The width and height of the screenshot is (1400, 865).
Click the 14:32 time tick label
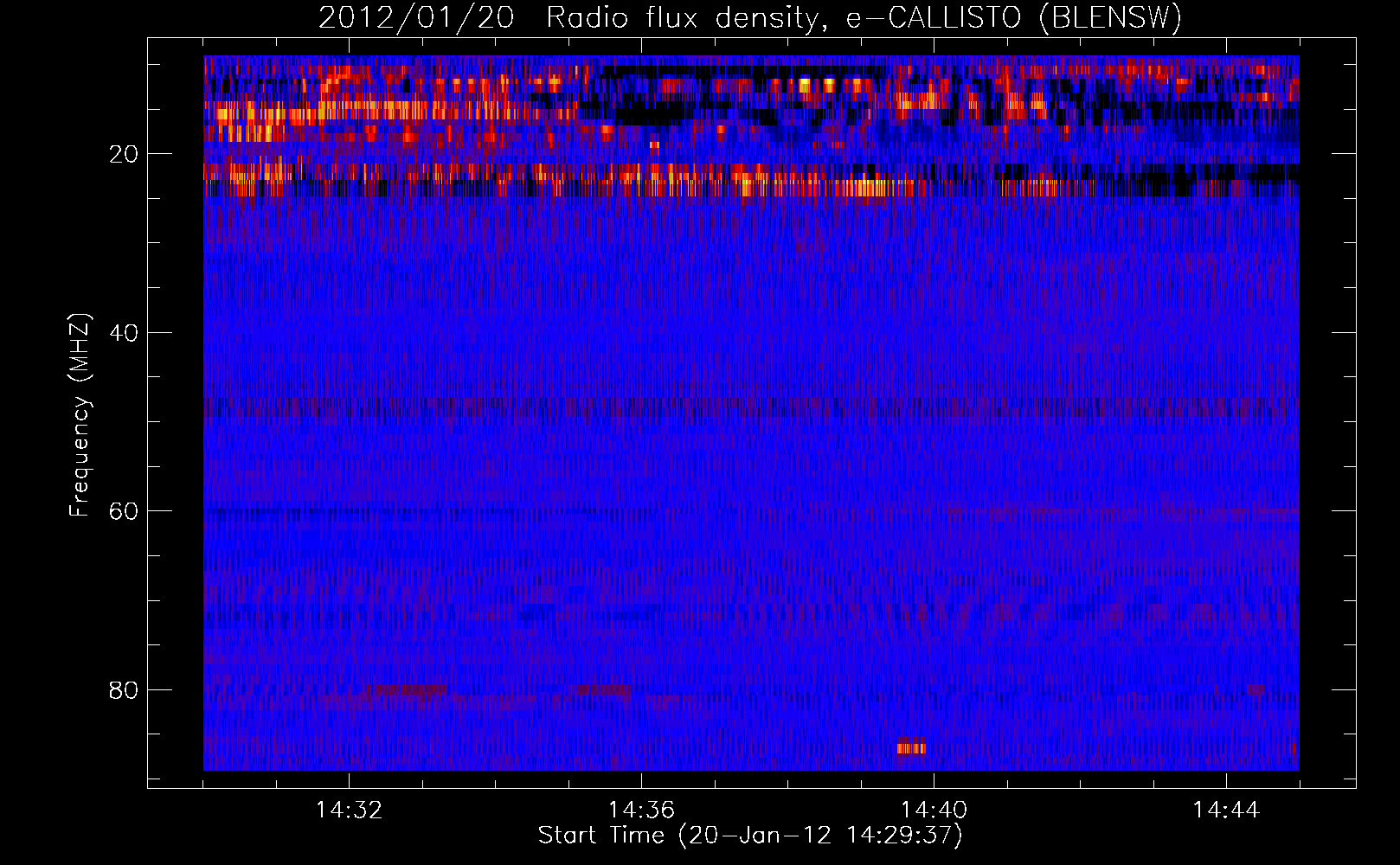[x=349, y=811]
